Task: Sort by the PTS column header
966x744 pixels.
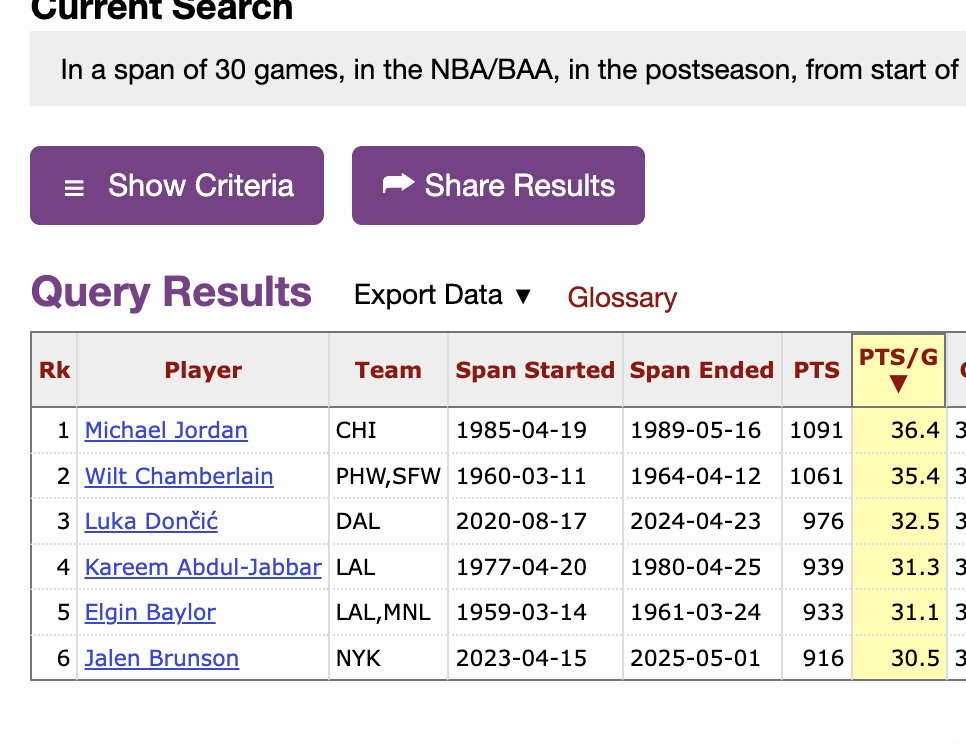Action: tap(817, 370)
